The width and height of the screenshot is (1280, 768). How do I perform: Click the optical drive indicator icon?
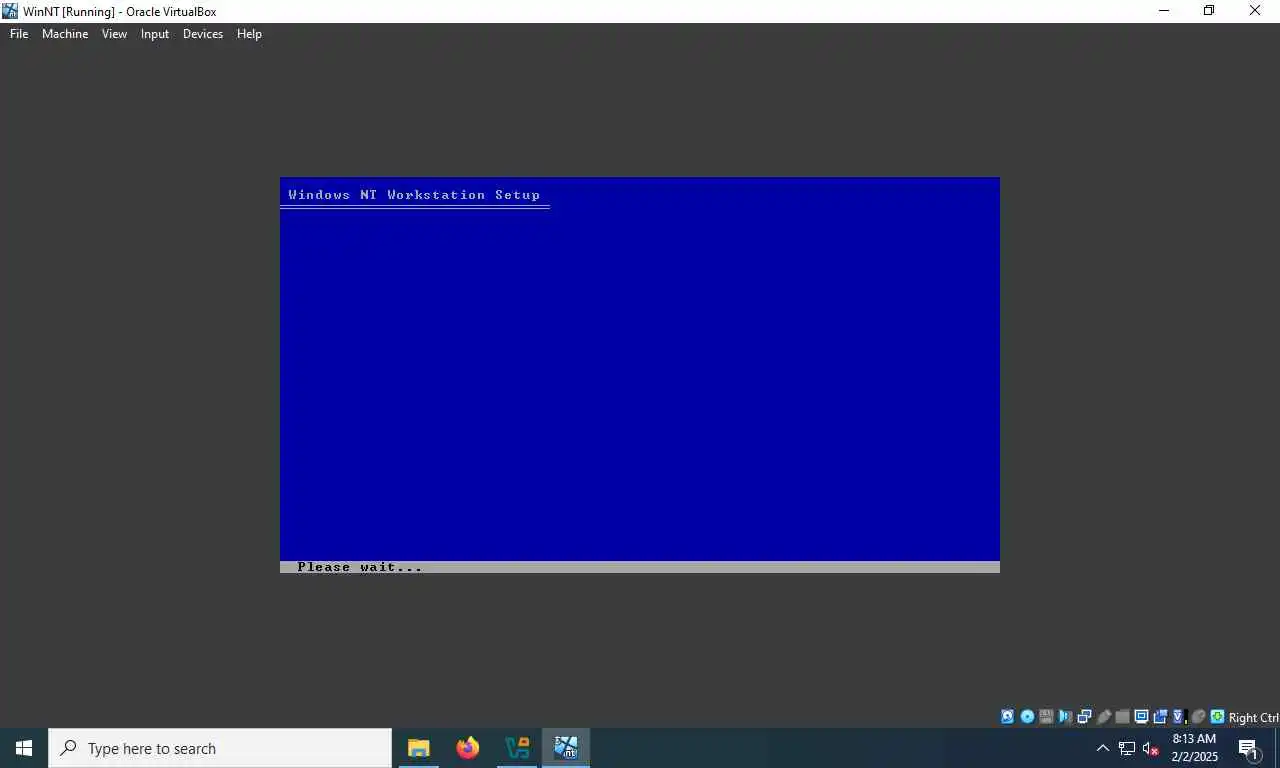pyautogui.click(x=1027, y=717)
